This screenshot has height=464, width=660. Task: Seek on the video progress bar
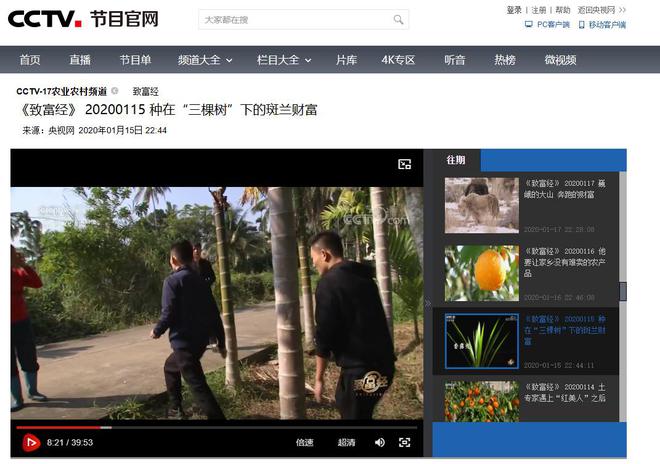(217, 427)
